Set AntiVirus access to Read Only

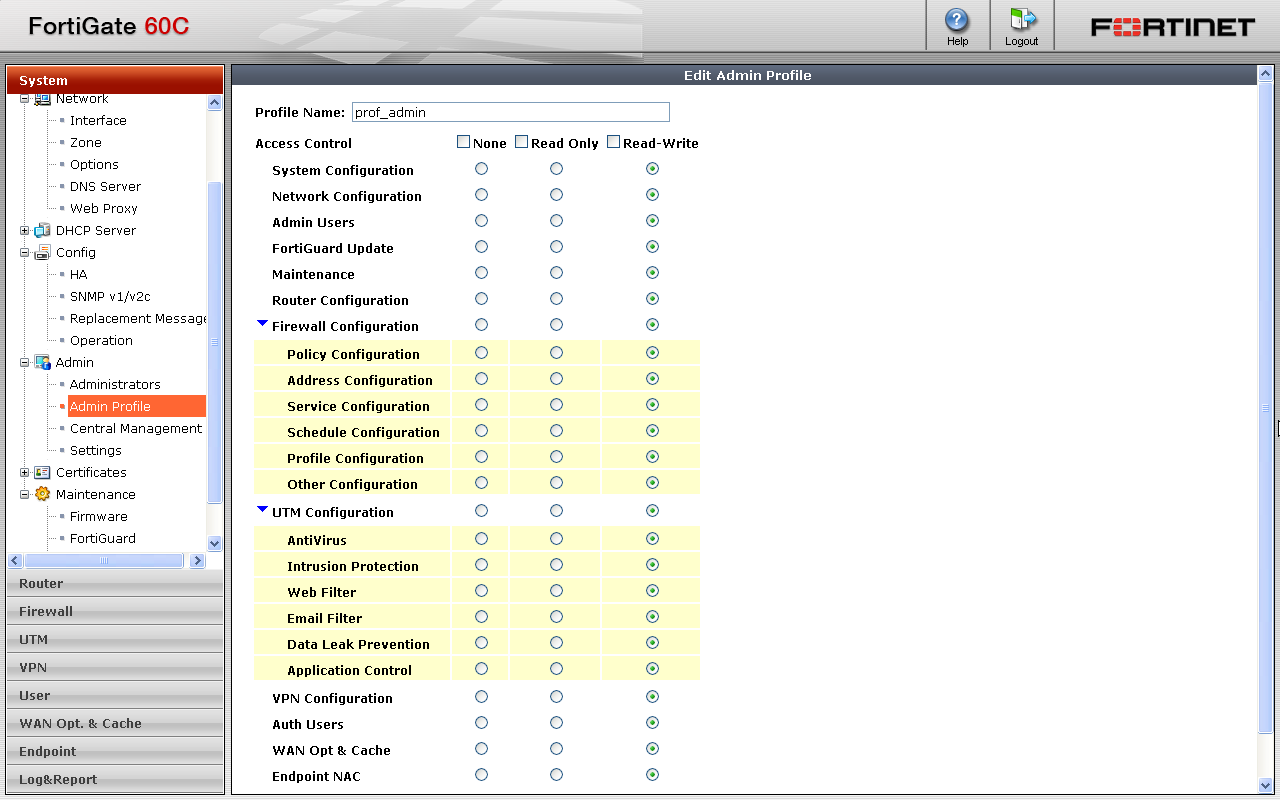[556, 539]
